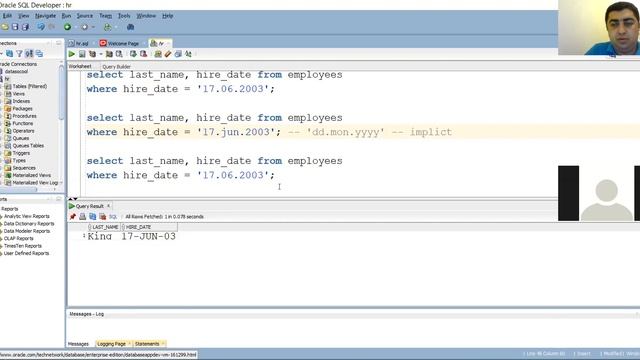
Task: Select Triggers node in connections tree
Action: [21, 153]
